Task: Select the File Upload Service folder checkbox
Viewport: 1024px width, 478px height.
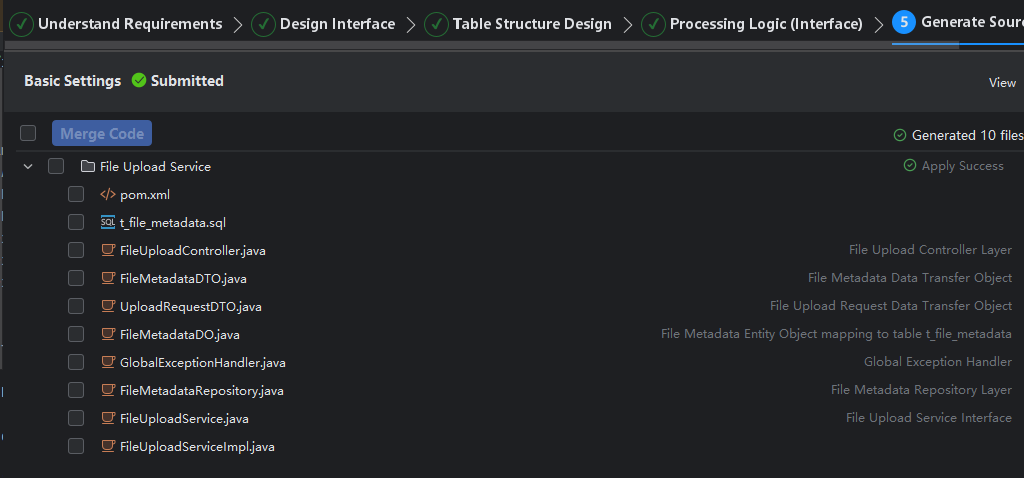Action: pos(56,167)
